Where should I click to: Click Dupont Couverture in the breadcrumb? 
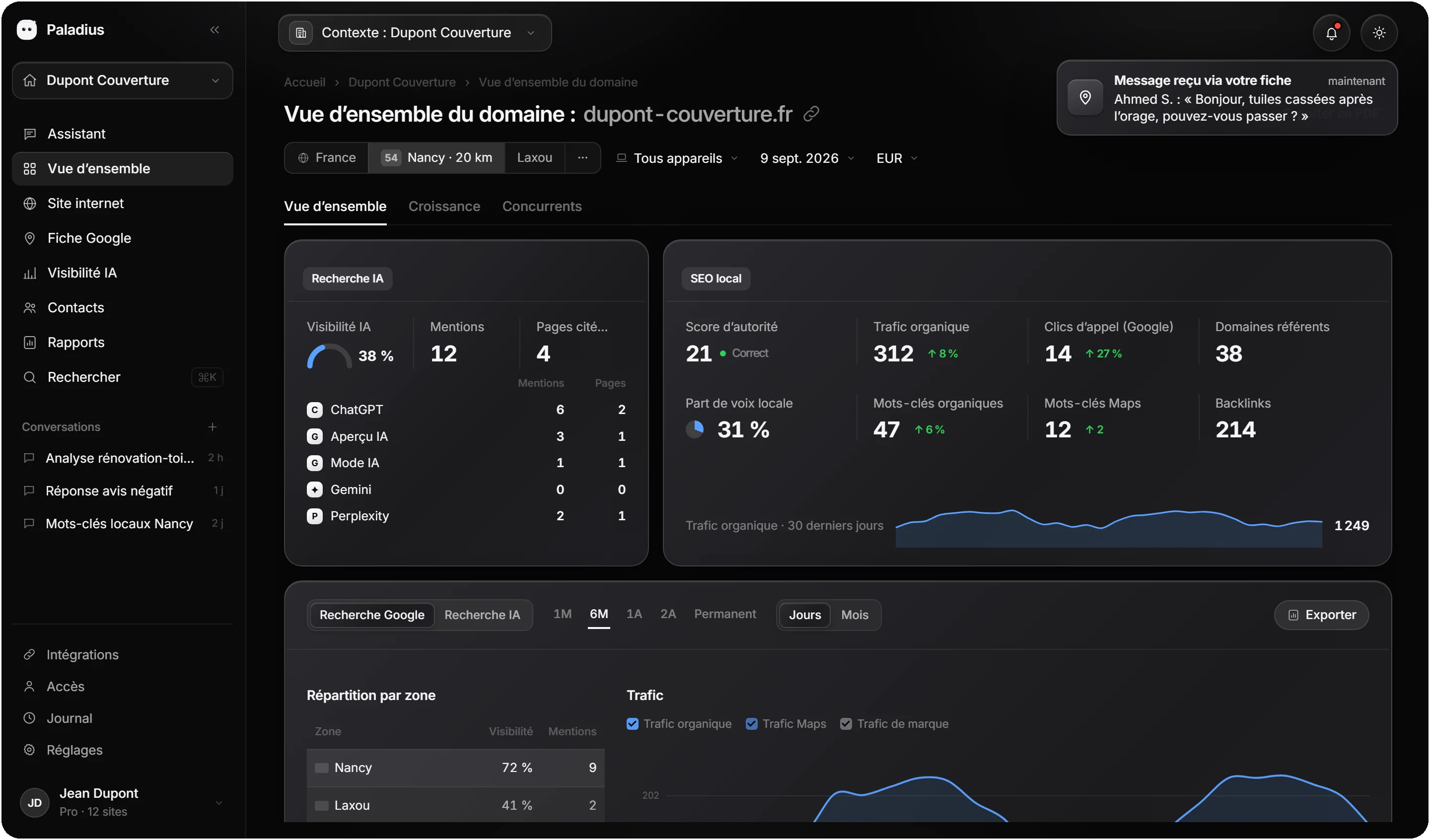(x=402, y=82)
